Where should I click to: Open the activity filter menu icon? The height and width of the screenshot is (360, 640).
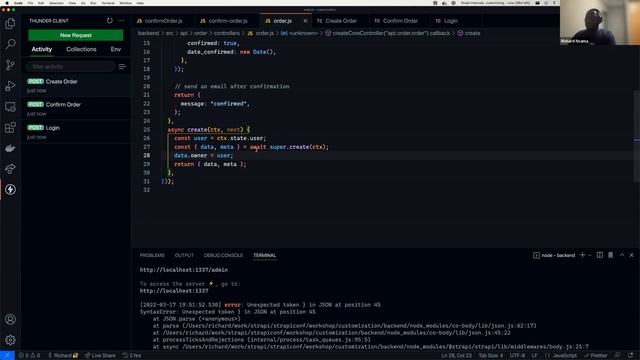[x=122, y=67]
